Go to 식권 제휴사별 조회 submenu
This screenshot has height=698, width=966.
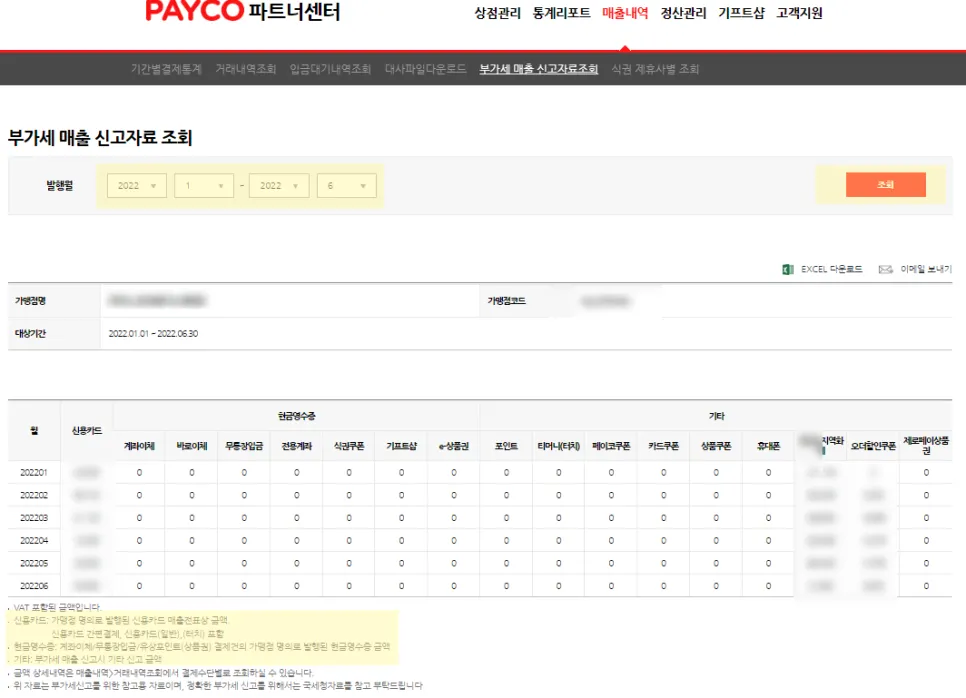coord(655,69)
